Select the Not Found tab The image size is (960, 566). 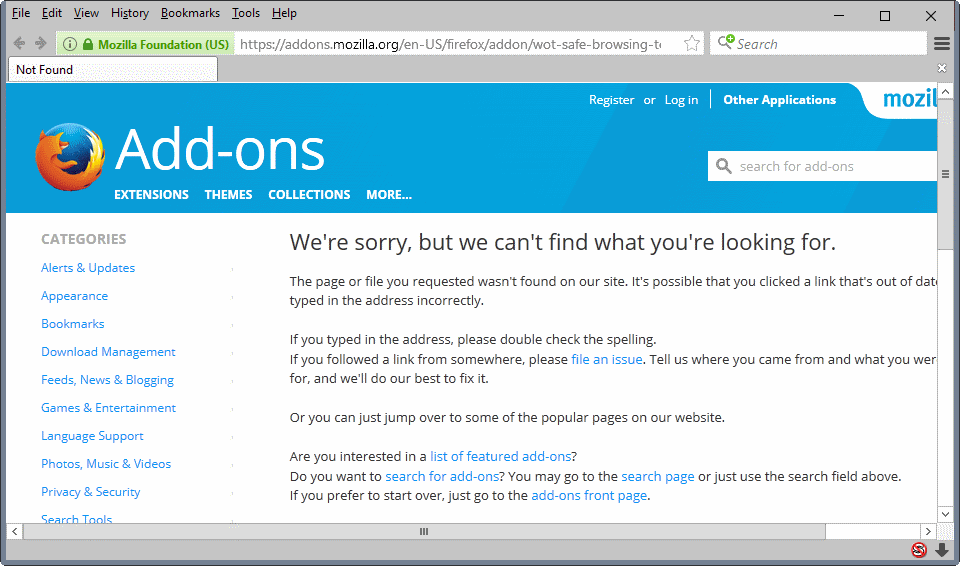[x=113, y=69]
